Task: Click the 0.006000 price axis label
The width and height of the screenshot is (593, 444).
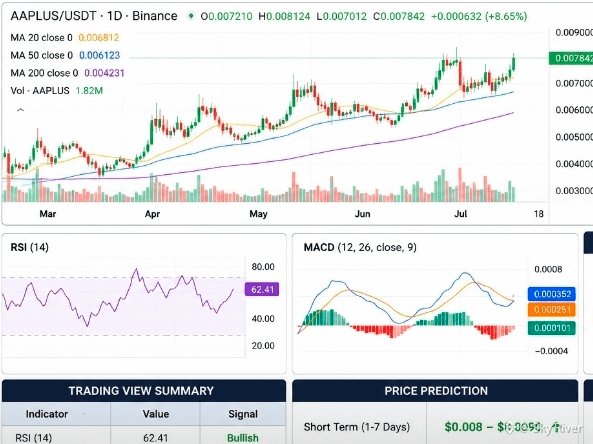Action: click(574, 110)
